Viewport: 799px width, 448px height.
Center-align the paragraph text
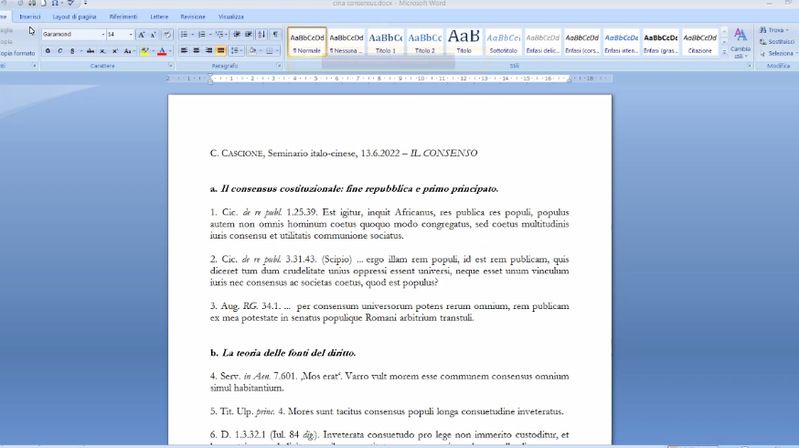(198, 50)
